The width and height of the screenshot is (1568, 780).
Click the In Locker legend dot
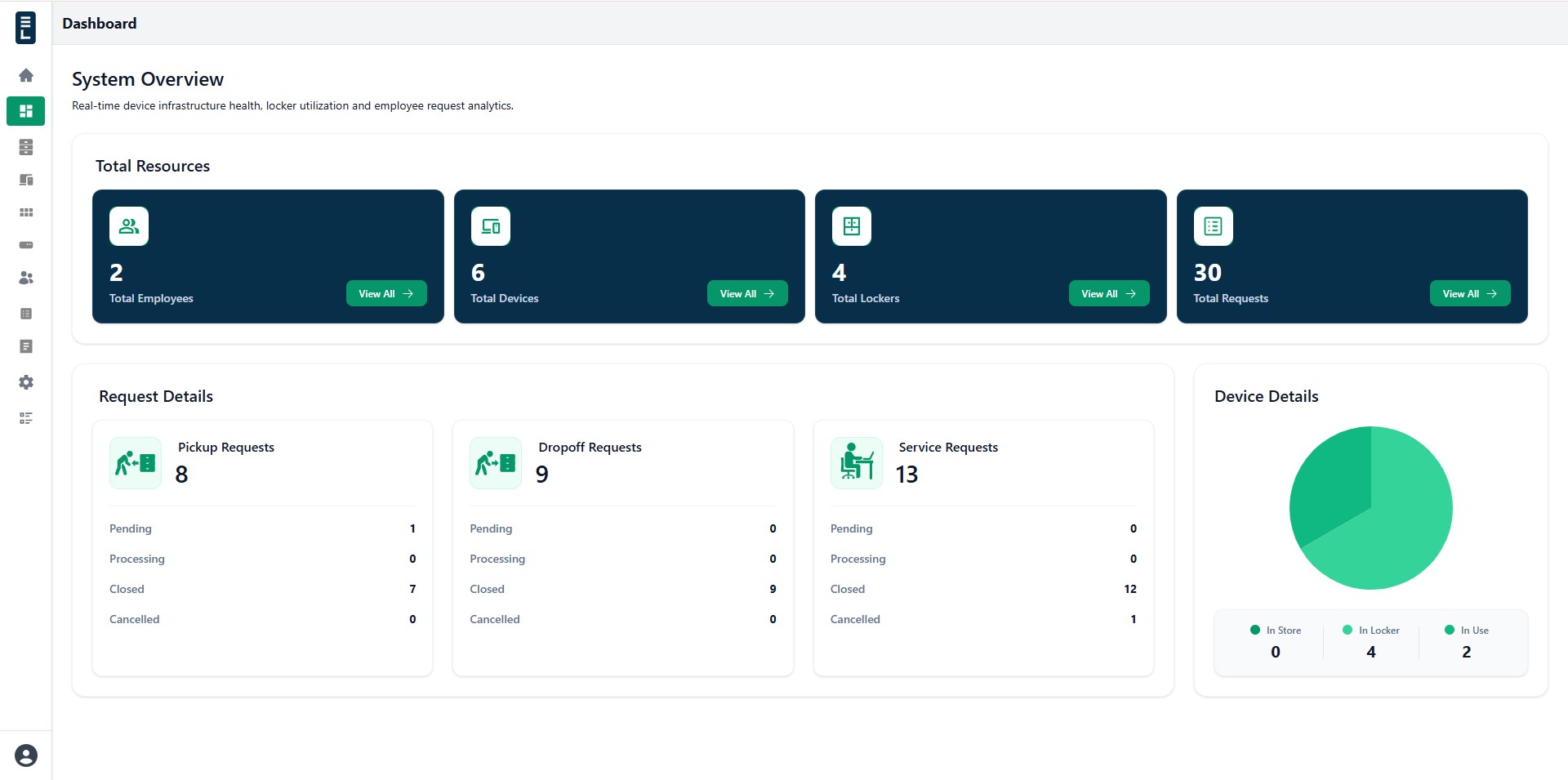(x=1347, y=630)
